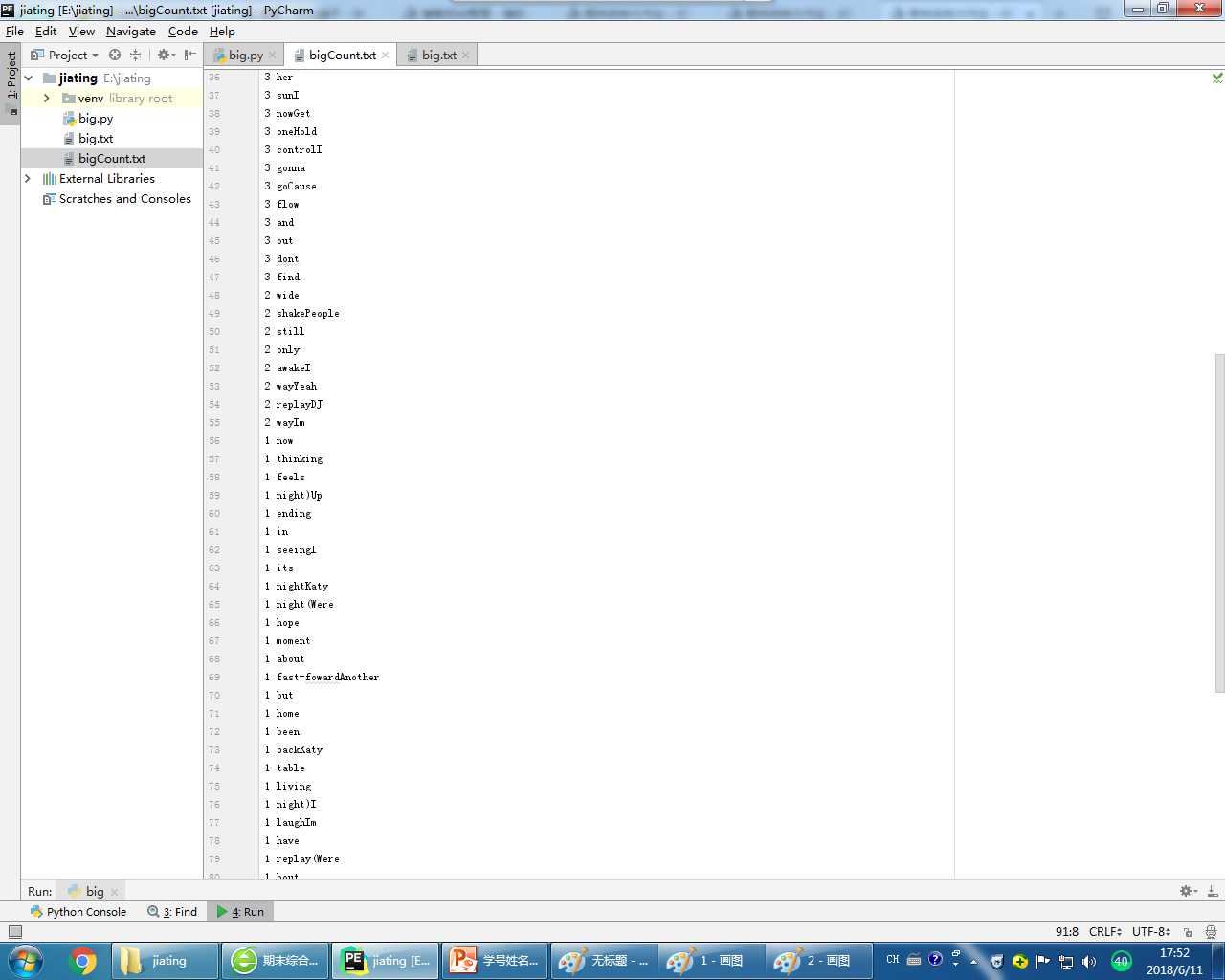The height and width of the screenshot is (980, 1225).
Task: Click the Action Center flag icon
Action: [1043, 961]
